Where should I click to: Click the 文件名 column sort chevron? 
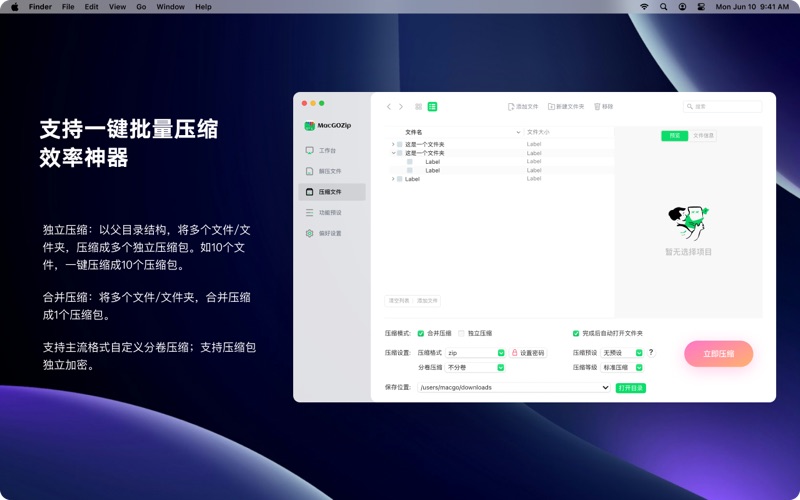pos(518,132)
